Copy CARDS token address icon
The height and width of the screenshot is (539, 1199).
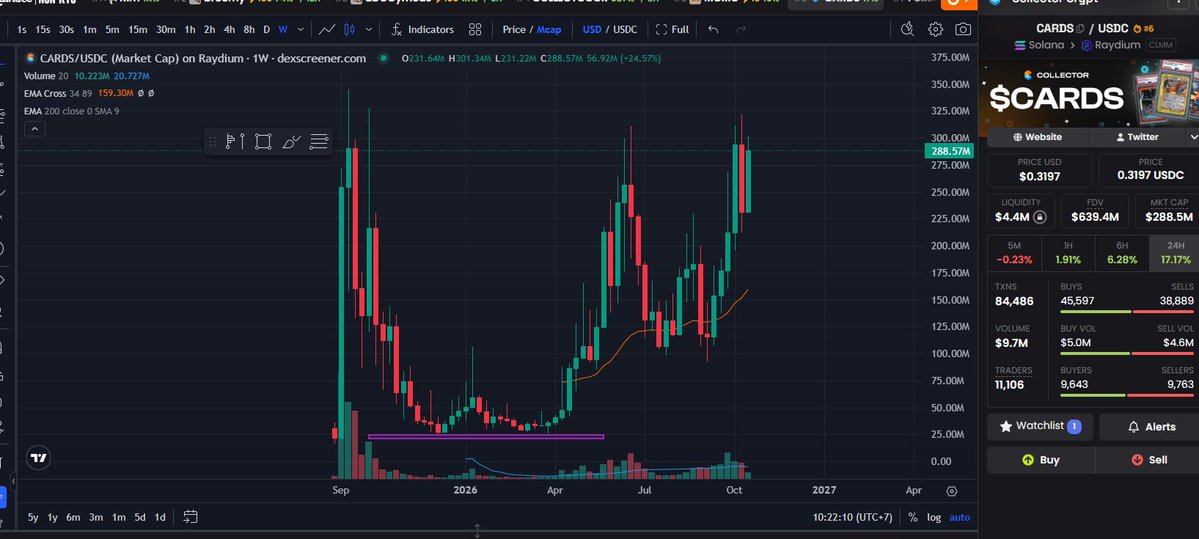(x=1080, y=28)
